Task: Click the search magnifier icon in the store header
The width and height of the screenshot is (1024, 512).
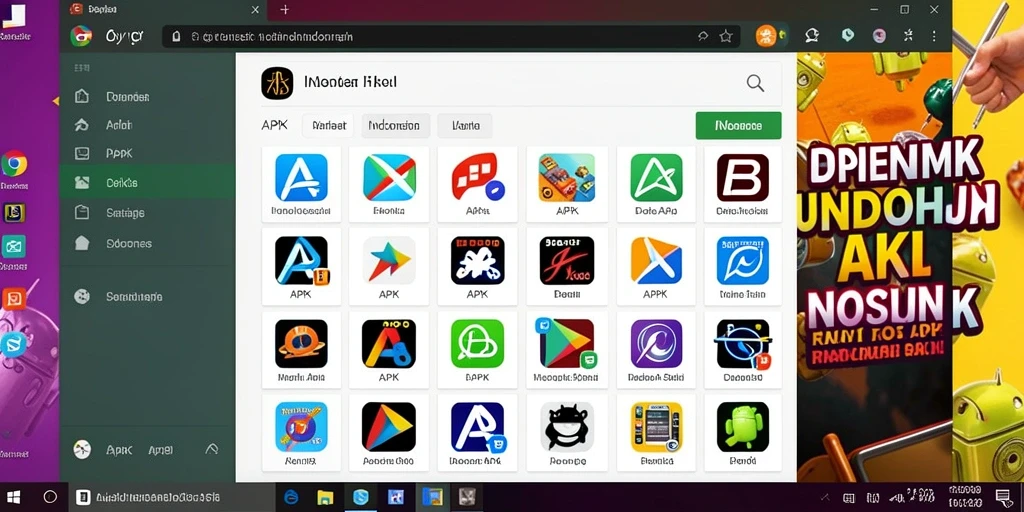Action: 755,83
